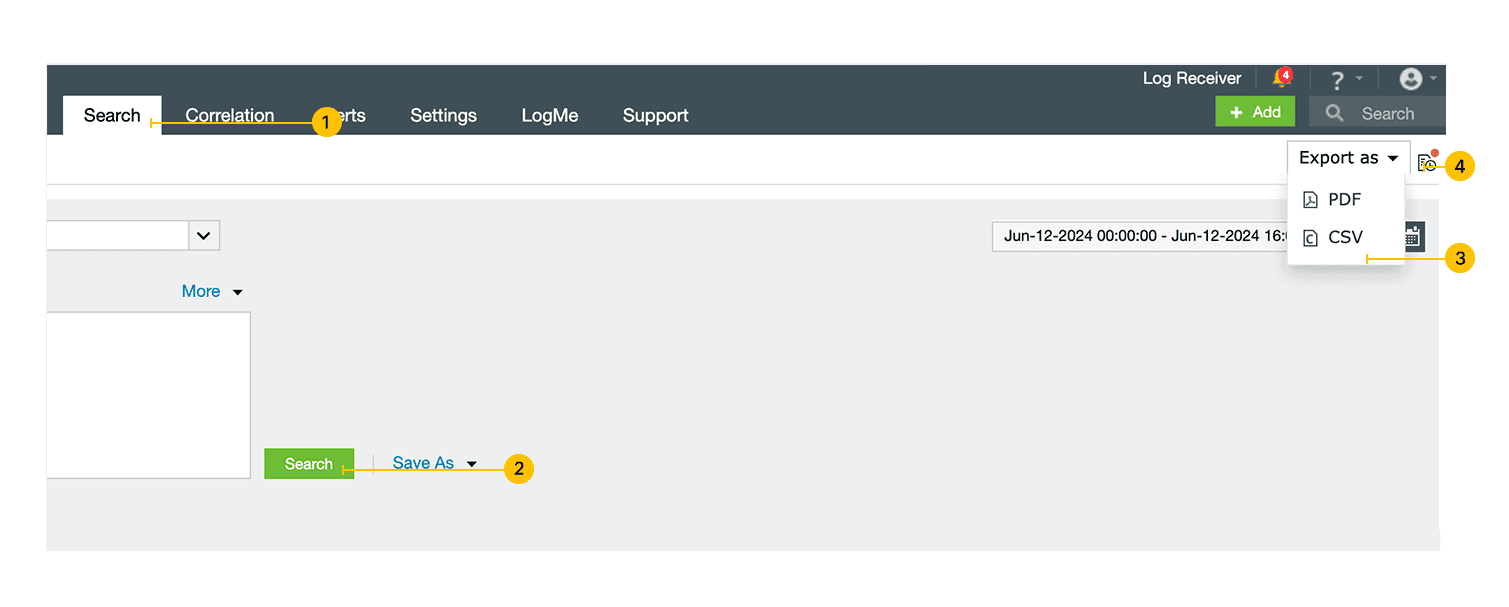The image size is (1509, 607).
Task: Open the calendar date picker icon
Action: point(1412,237)
